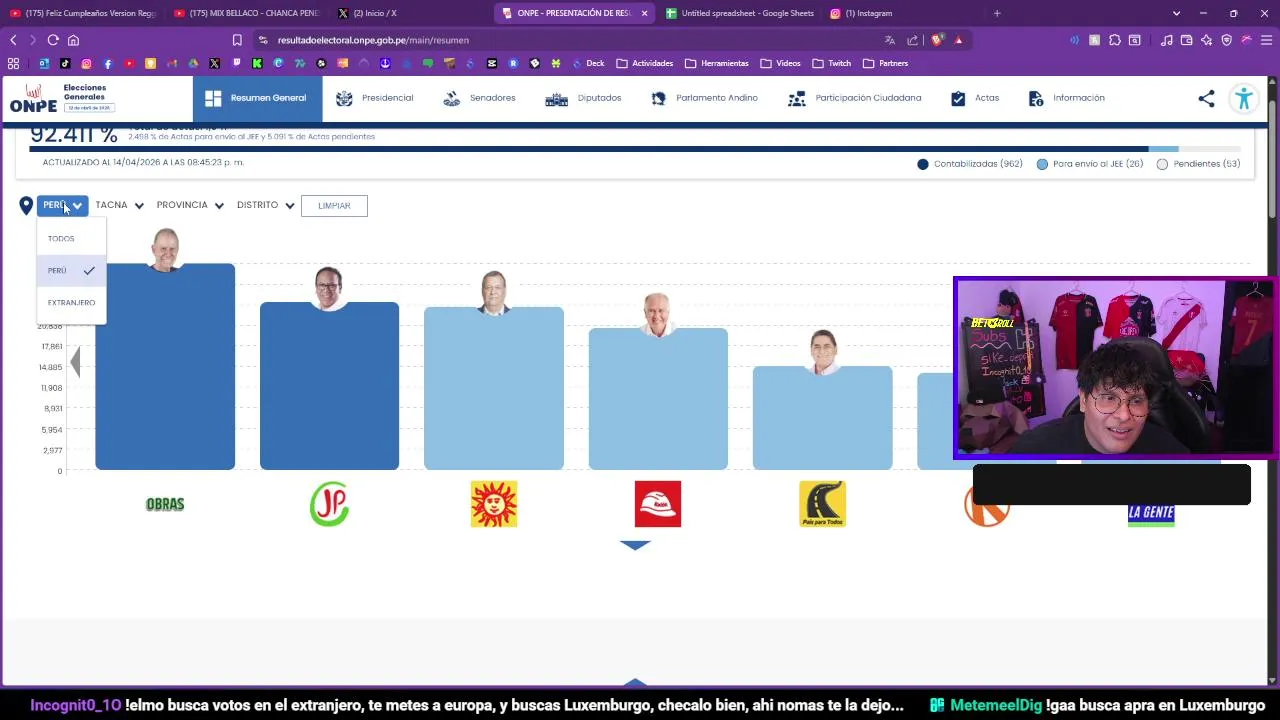Open the Instagram bookmark icon
Screen dimensions: 1280x720
pyautogui.click(x=86, y=63)
